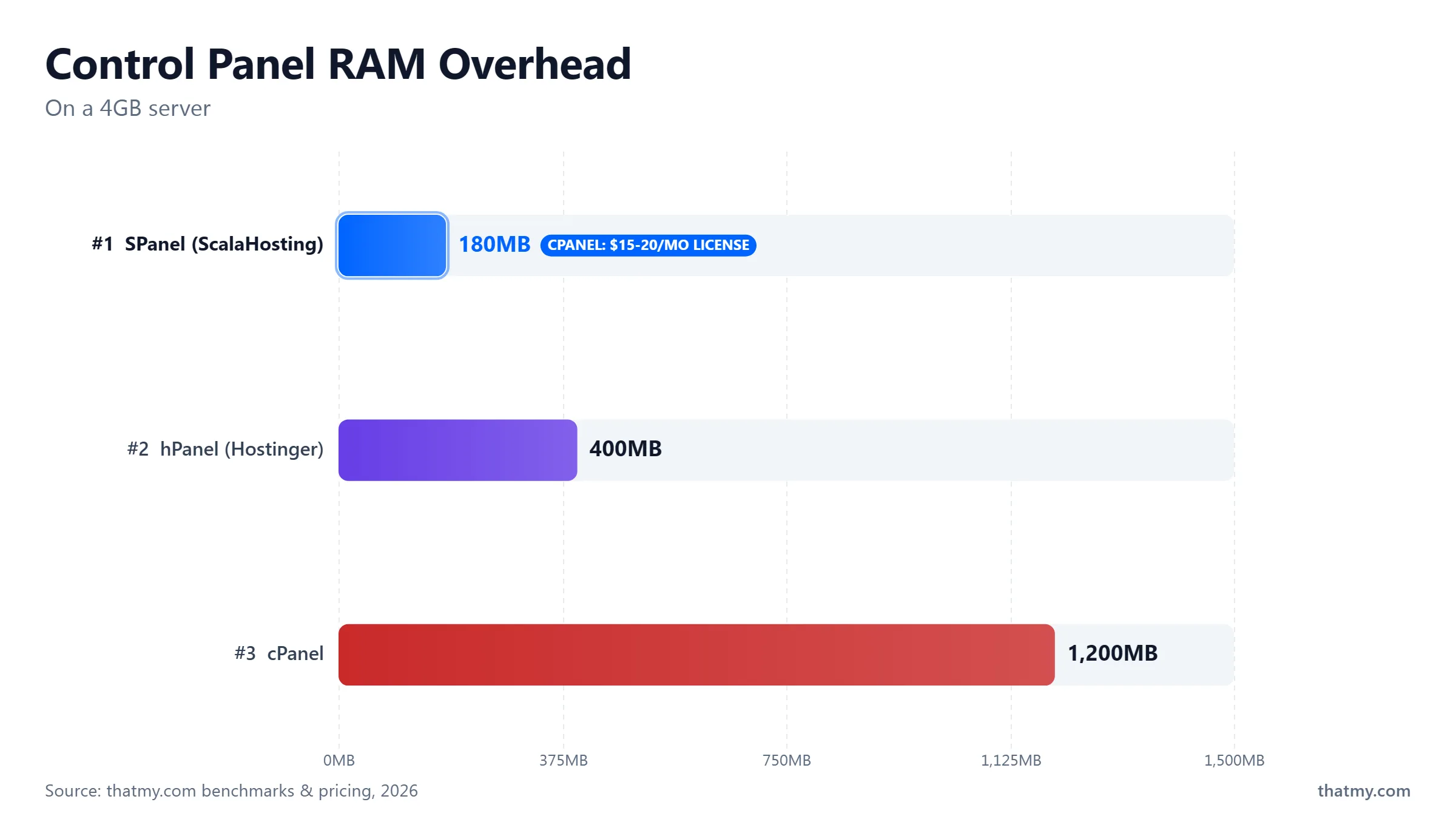
Task: Click the '1,200MB' value label
Action: tap(1113, 654)
